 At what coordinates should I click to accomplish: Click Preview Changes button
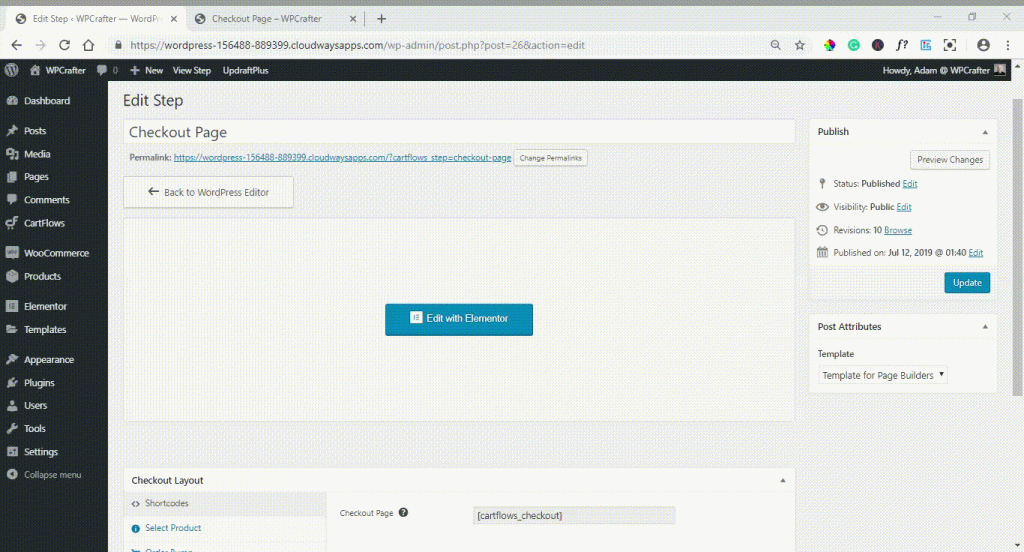tap(950, 159)
